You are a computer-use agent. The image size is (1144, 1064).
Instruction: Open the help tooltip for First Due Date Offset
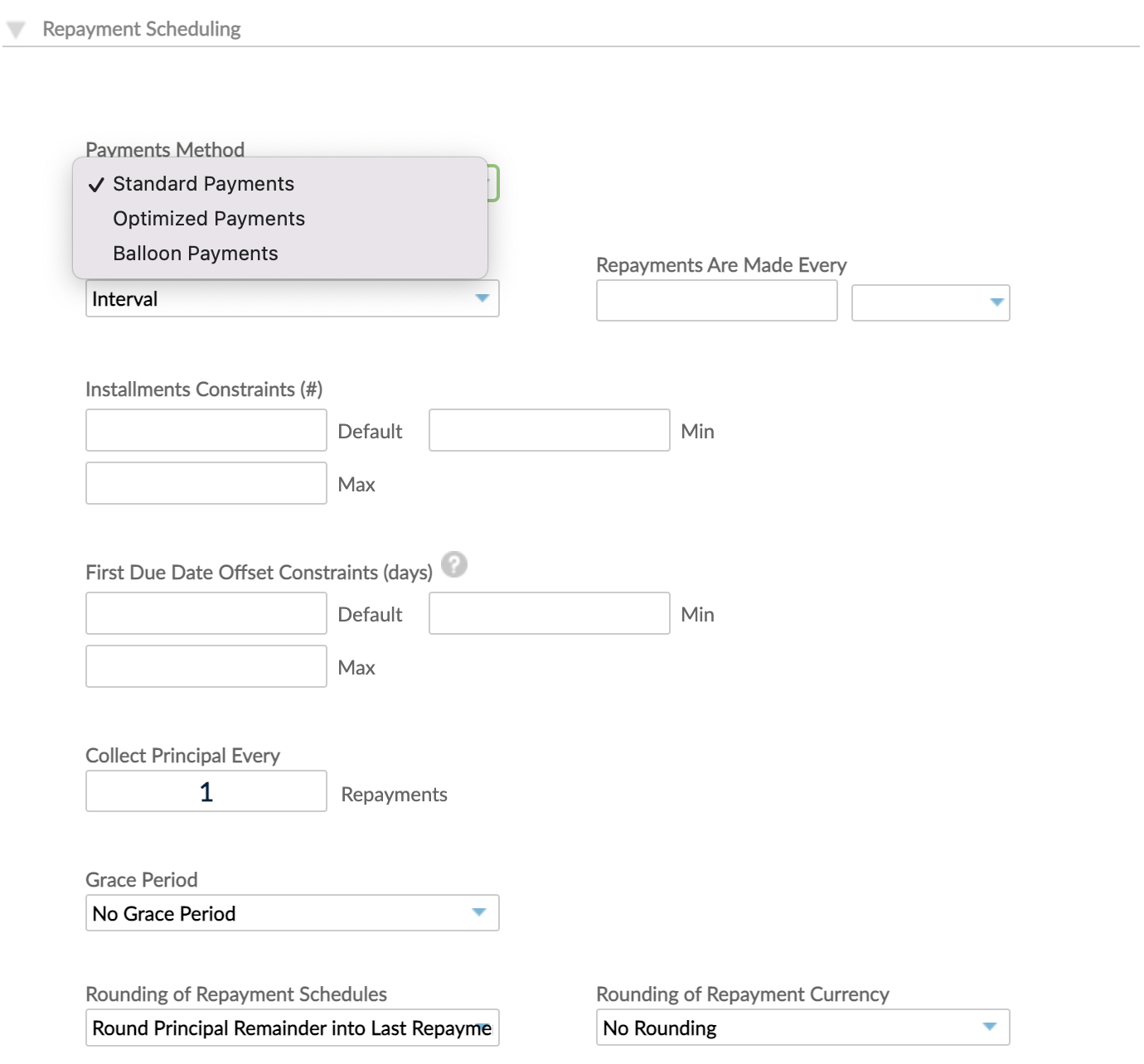454,564
